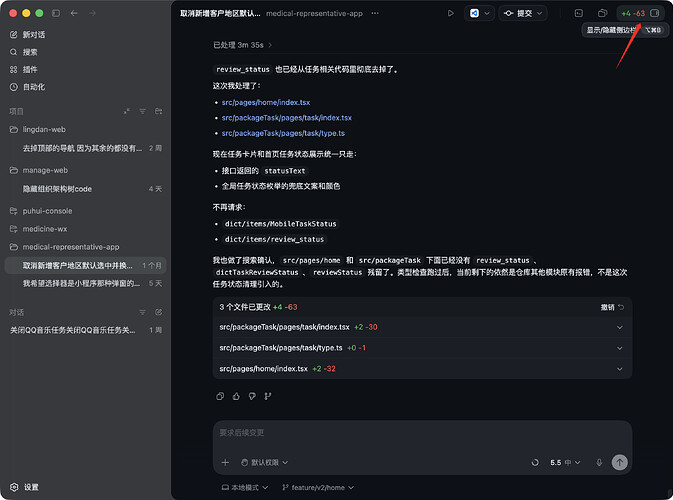Start a new conversation via 新对话

coord(27,35)
